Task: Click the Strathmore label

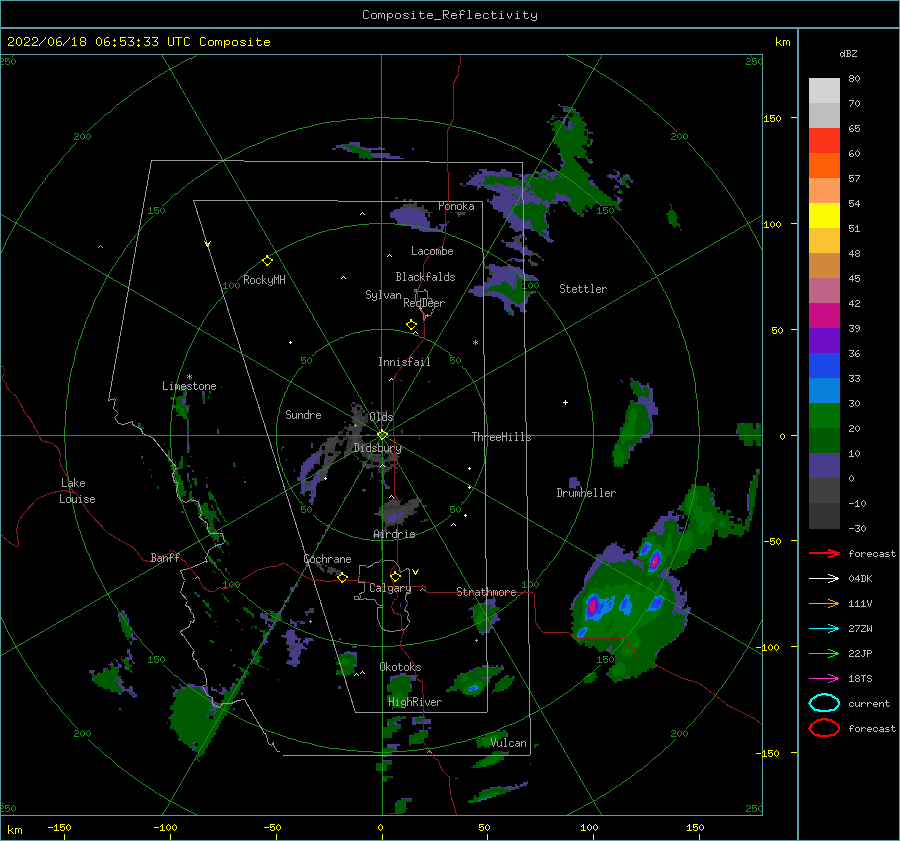Action: (x=486, y=592)
